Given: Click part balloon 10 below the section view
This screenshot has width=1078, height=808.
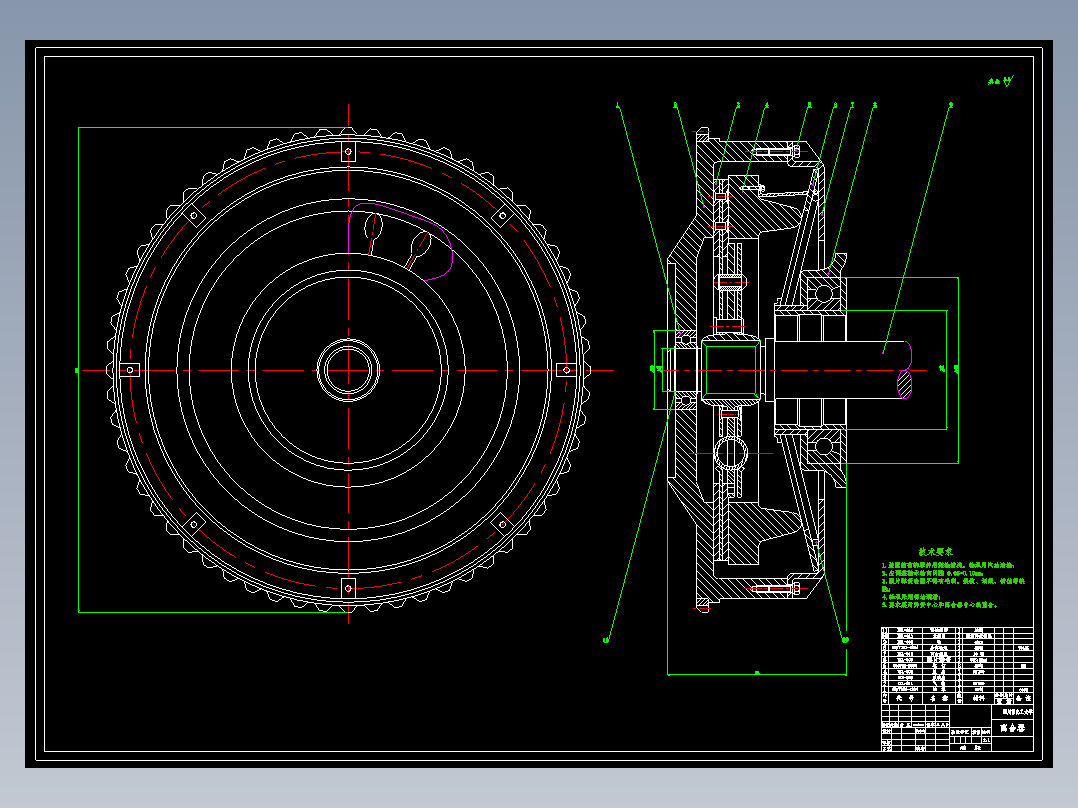Looking at the screenshot, I should 845,640.
